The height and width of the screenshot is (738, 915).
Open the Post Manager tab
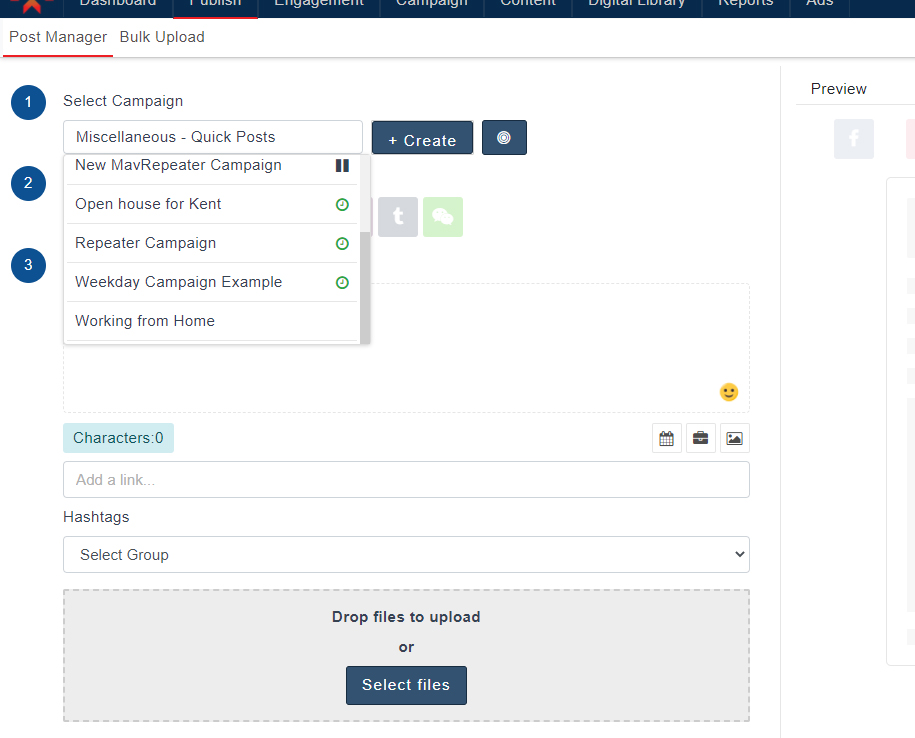click(x=58, y=37)
